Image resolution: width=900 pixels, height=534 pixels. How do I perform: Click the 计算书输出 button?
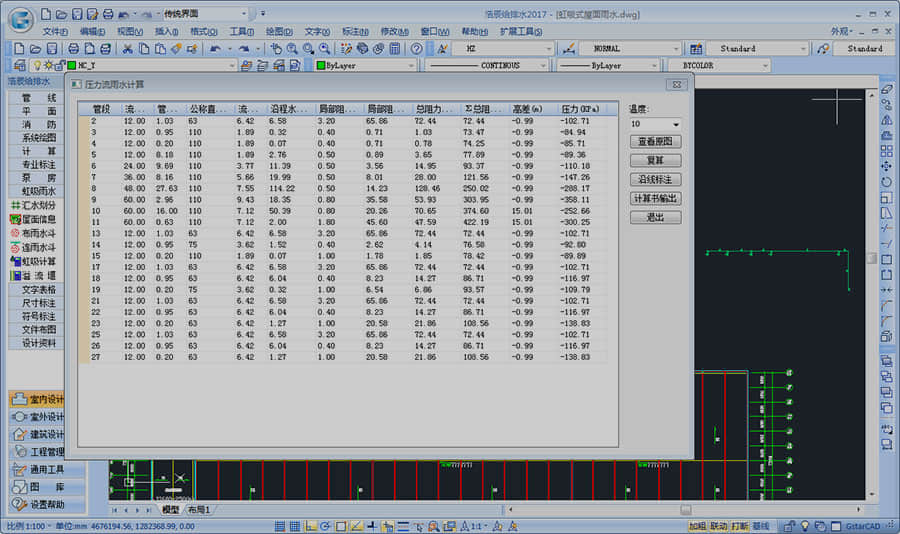(x=655, y=198)
